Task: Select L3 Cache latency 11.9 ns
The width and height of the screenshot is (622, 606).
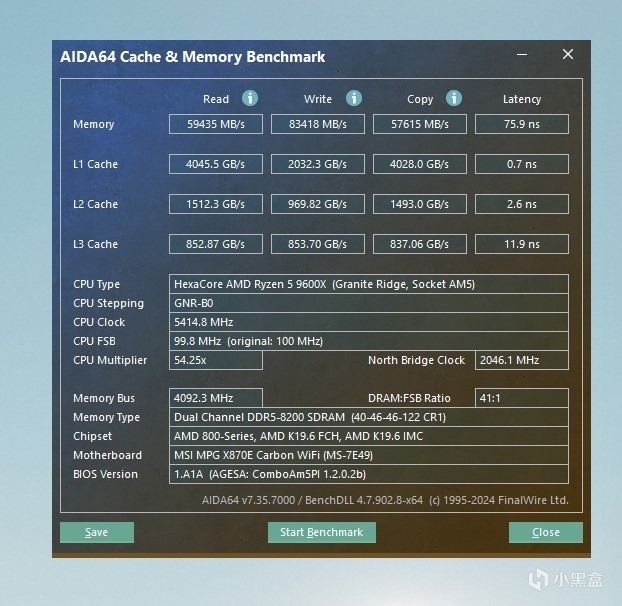Action: [522, 244]
